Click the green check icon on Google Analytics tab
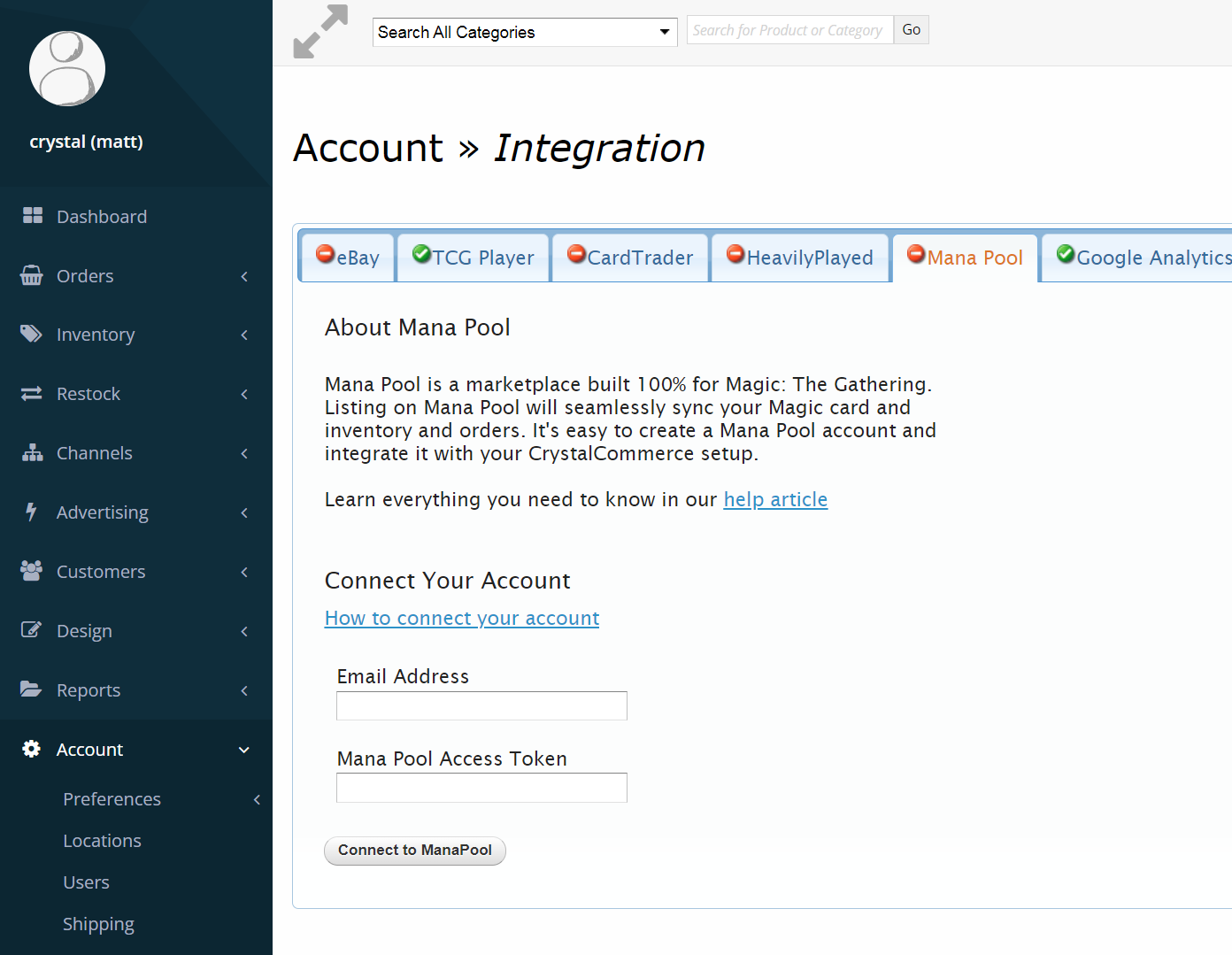 pyautogui.click(x=1066, y=254)
